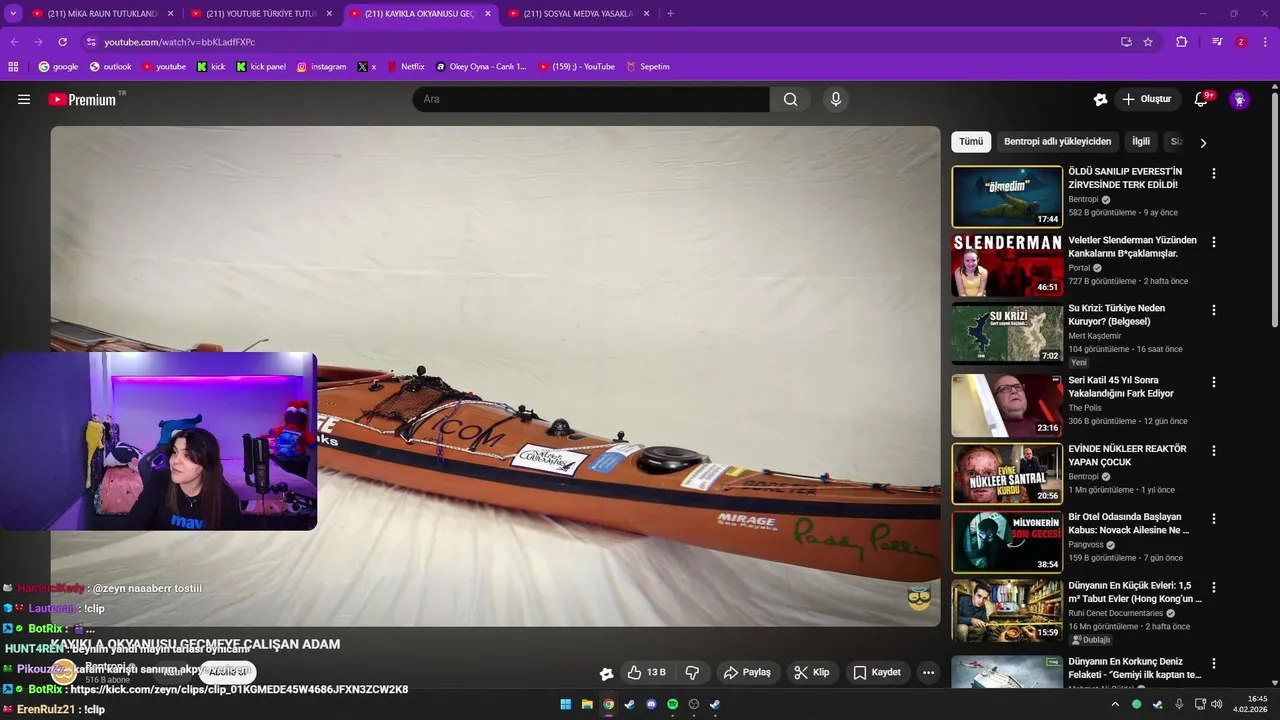Open Dünyanın En Küçük Evleri thumbnail
Image resolution: width=1280 pixels, height=720 pixels.
point(1007,610)
